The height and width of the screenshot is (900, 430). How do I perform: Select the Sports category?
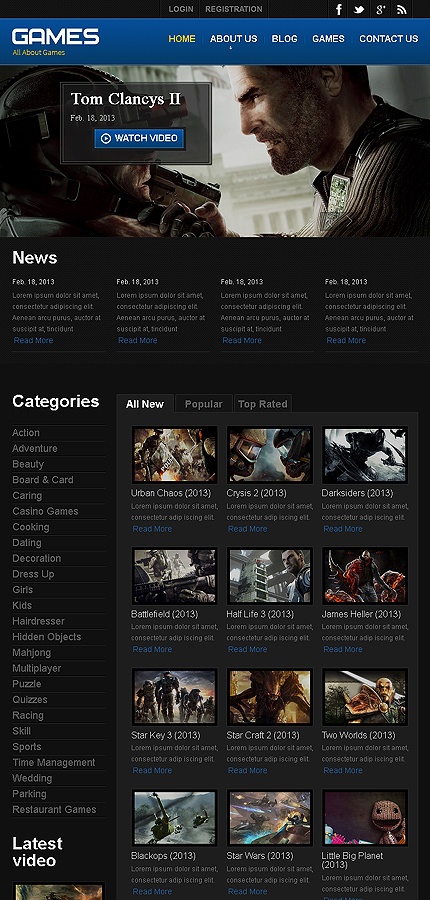27,747
